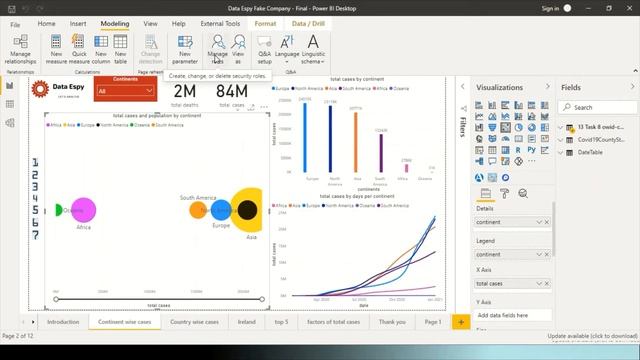Open the Data / Drill ribbon tab
Image resolution: width=640 pixels, height=360 pixels.
click(308, 24)
